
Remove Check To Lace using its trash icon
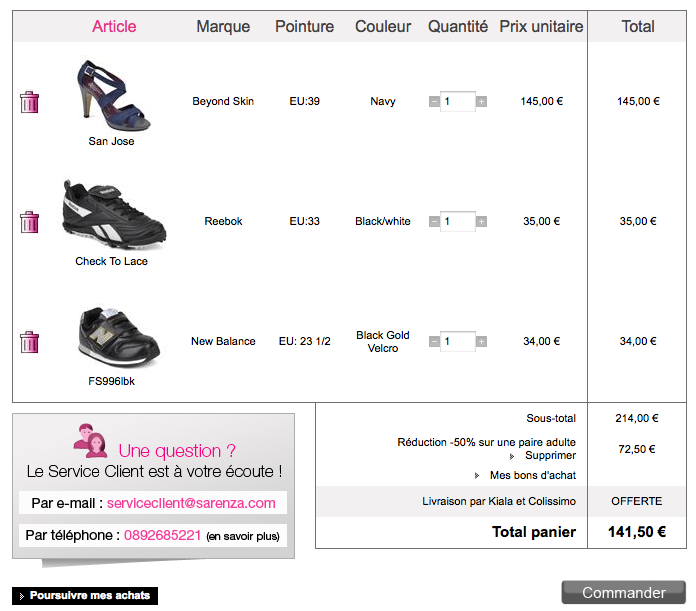(29, 222)
